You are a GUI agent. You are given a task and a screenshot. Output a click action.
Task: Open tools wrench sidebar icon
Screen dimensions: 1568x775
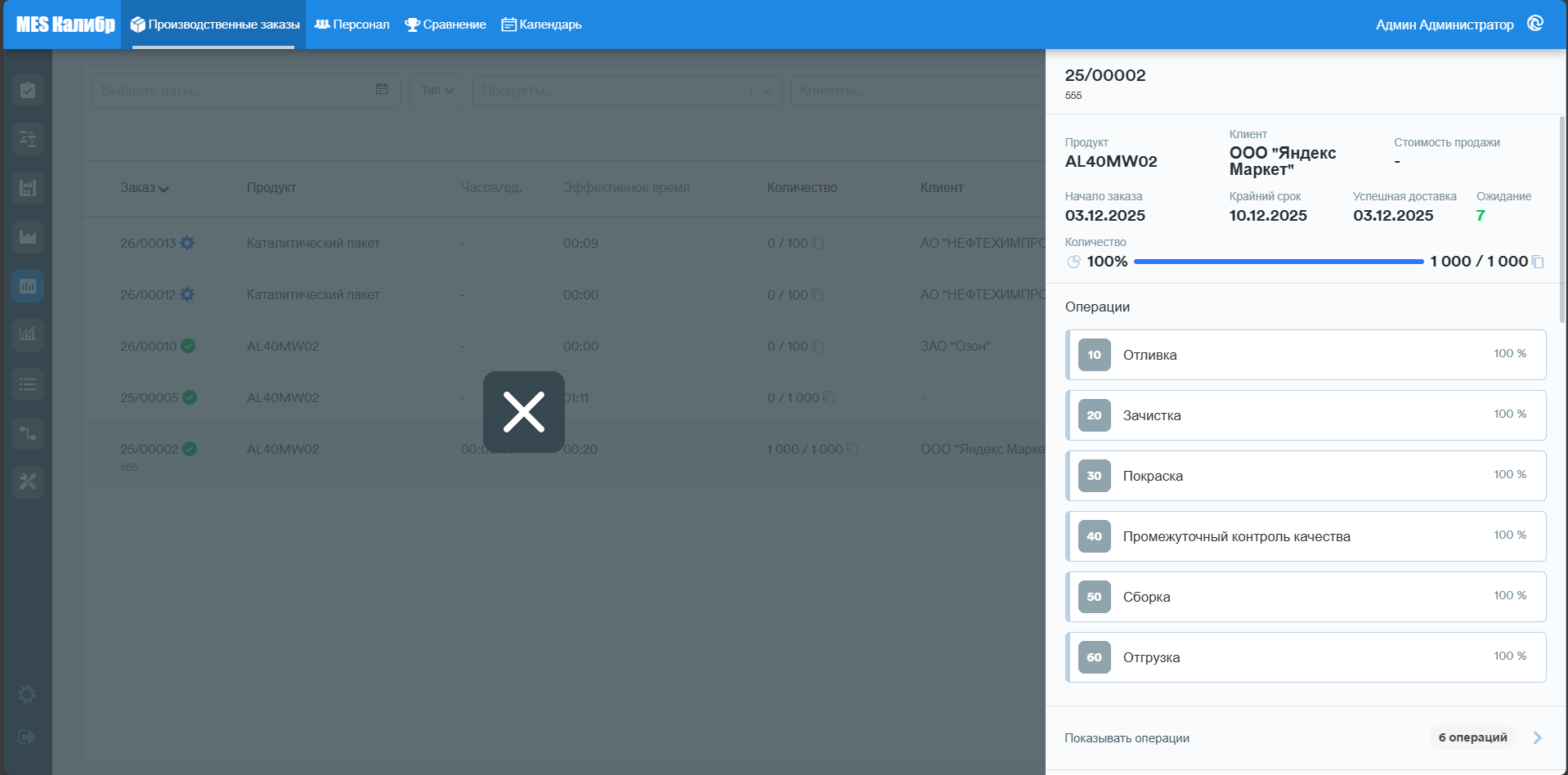tap(28, 482)
